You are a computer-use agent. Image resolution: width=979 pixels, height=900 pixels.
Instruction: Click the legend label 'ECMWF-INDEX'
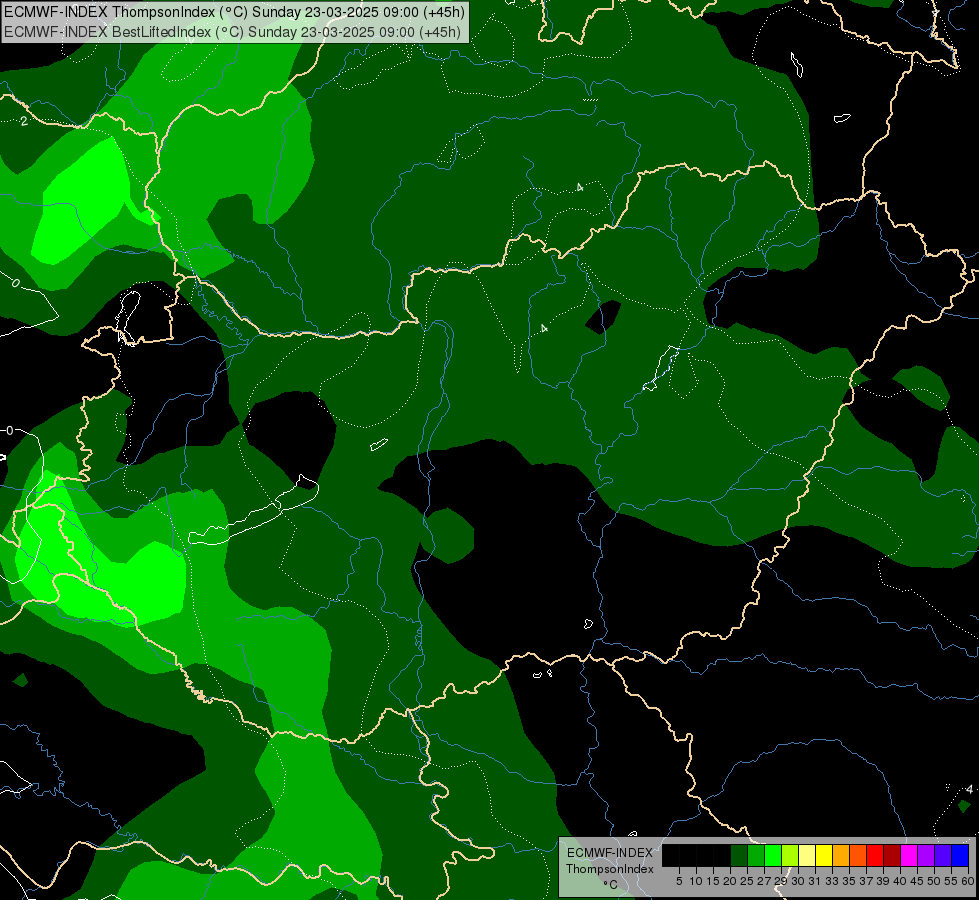[x=610, y=853]
